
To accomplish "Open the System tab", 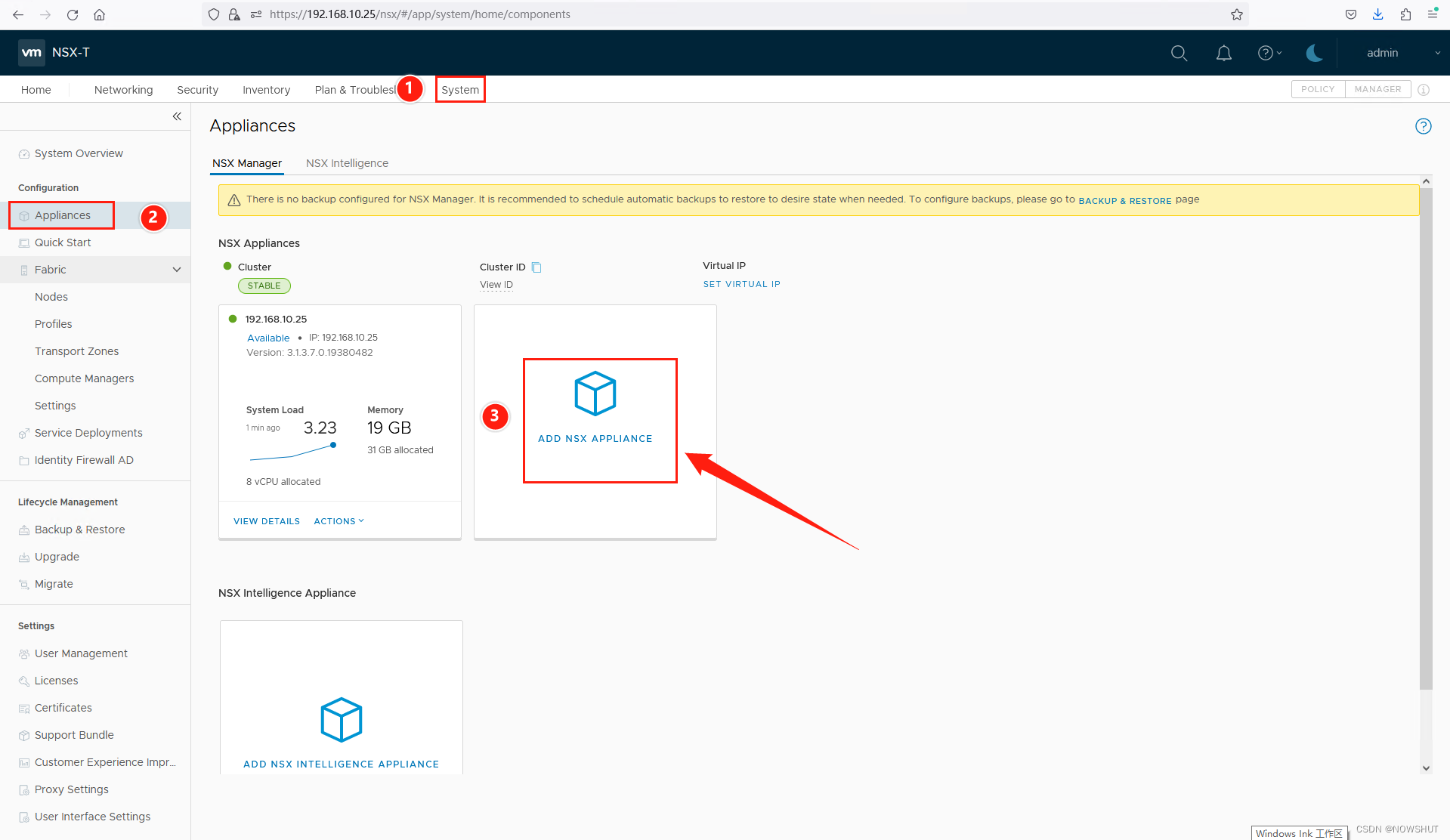I will [460, 90].
